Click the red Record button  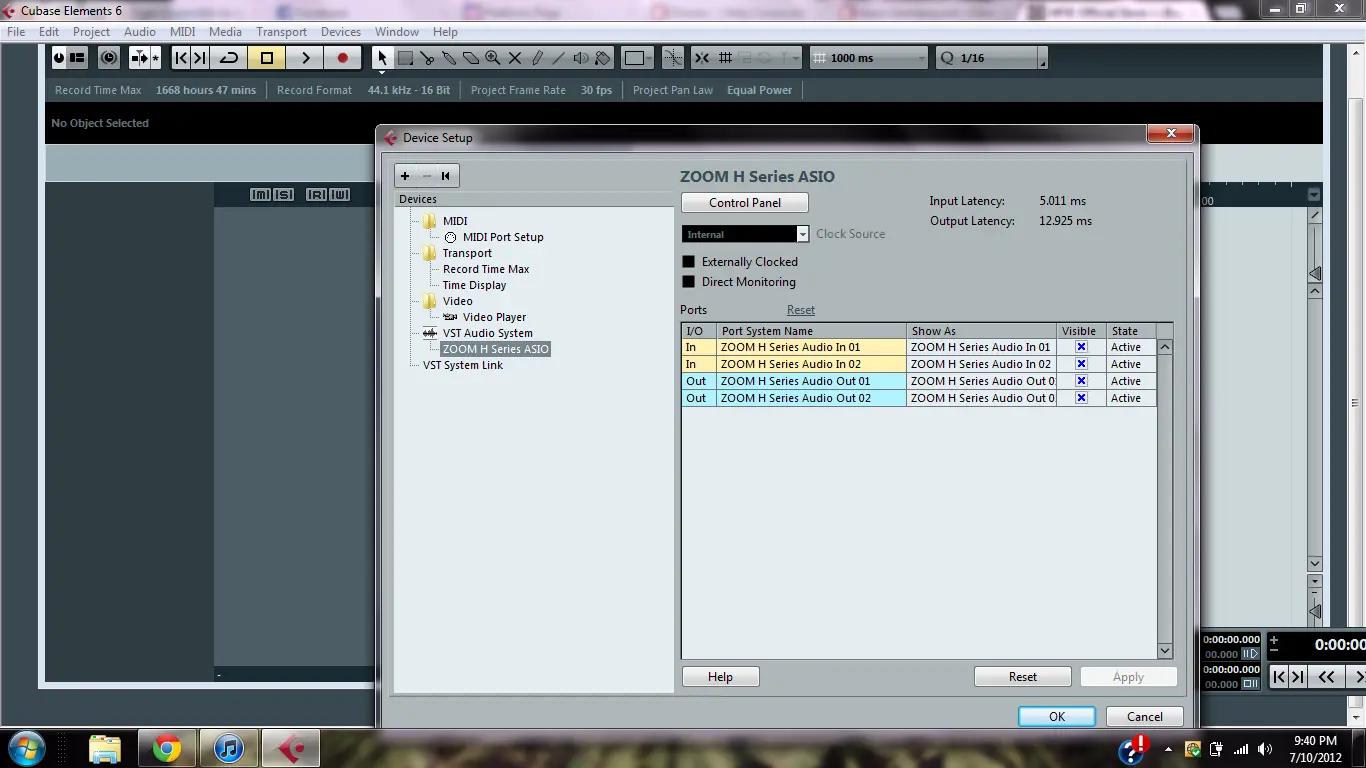[x=342, y=58]
